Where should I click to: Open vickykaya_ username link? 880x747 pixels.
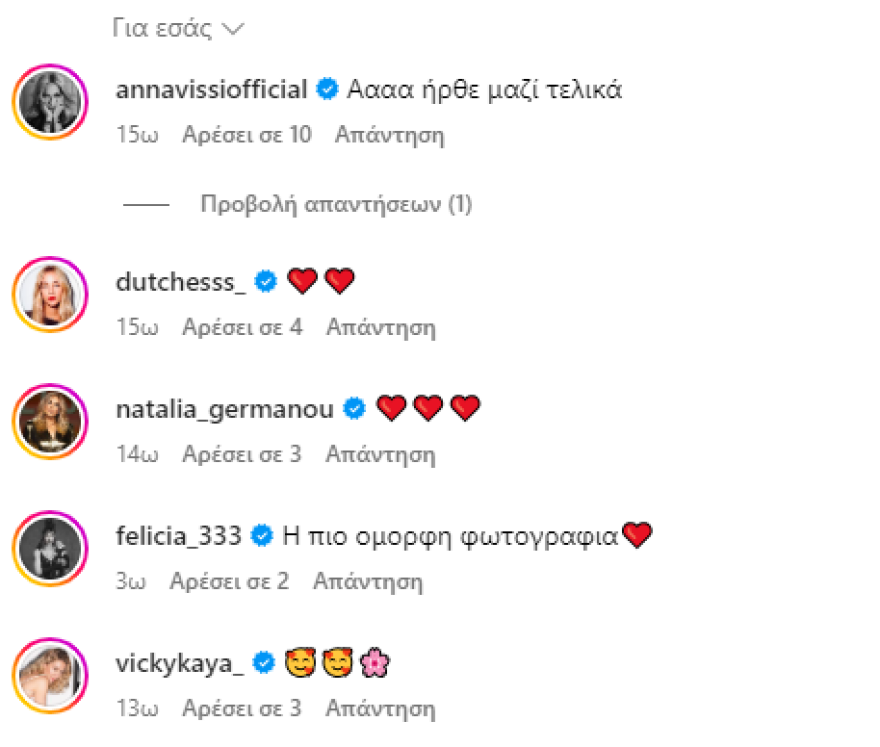tap(180, 664)
